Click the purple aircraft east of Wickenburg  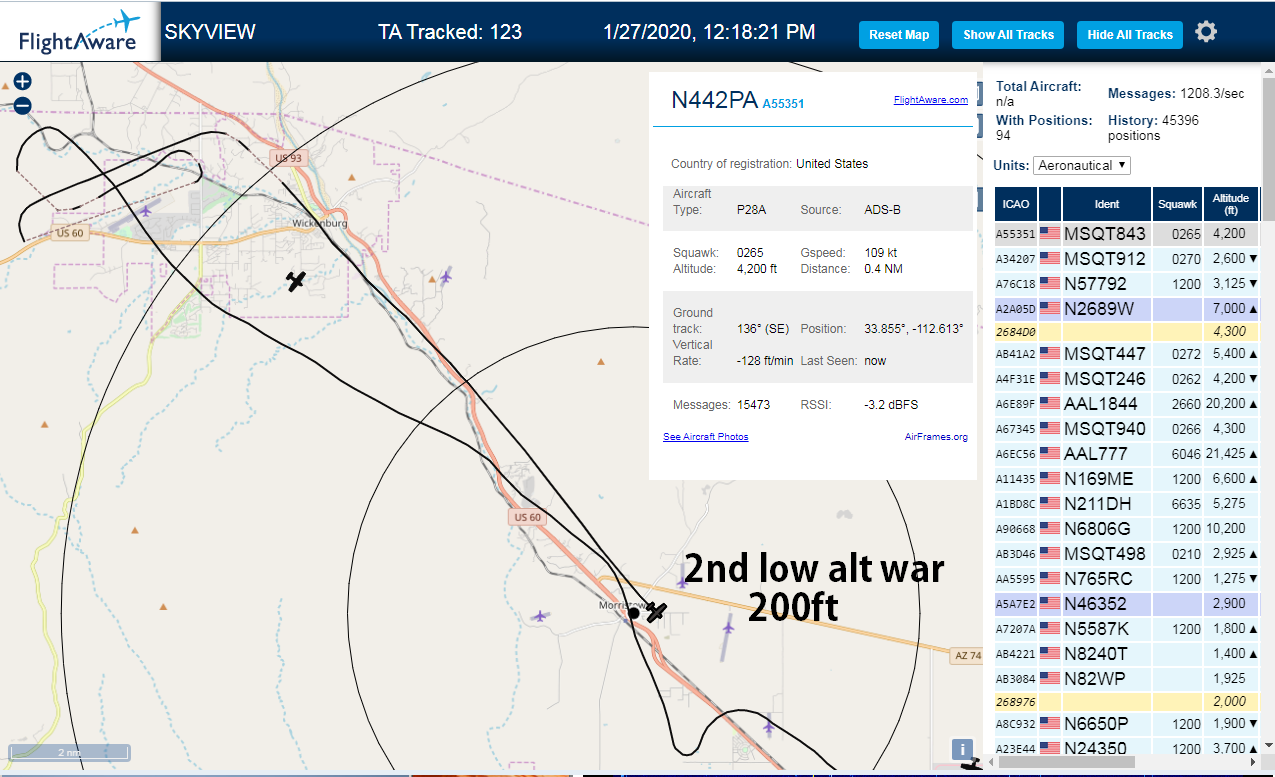(x=445, y=276)
